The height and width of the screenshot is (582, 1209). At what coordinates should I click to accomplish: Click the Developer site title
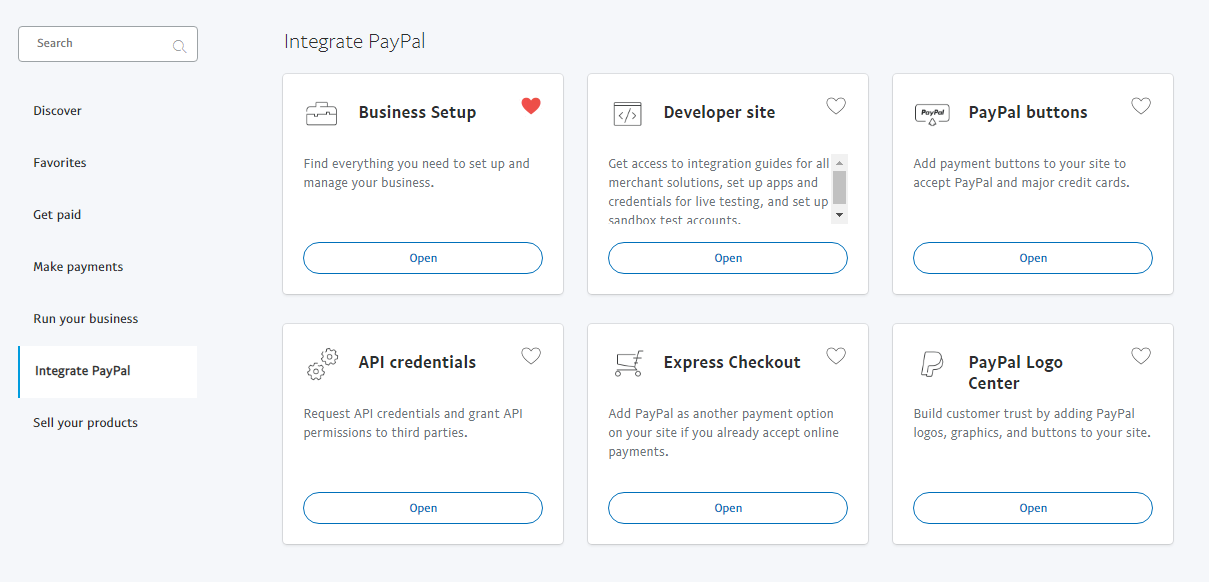[719, 112]
